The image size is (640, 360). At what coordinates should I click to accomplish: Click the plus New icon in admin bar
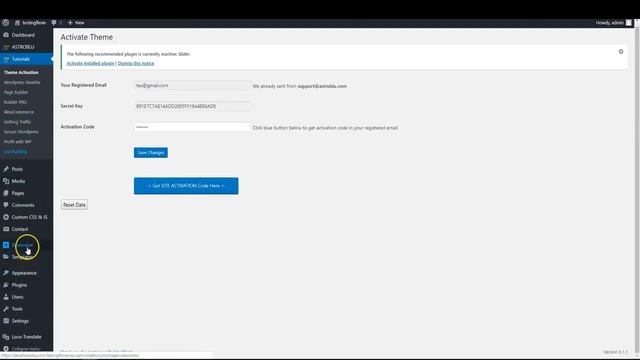click(x=70, y=23)
